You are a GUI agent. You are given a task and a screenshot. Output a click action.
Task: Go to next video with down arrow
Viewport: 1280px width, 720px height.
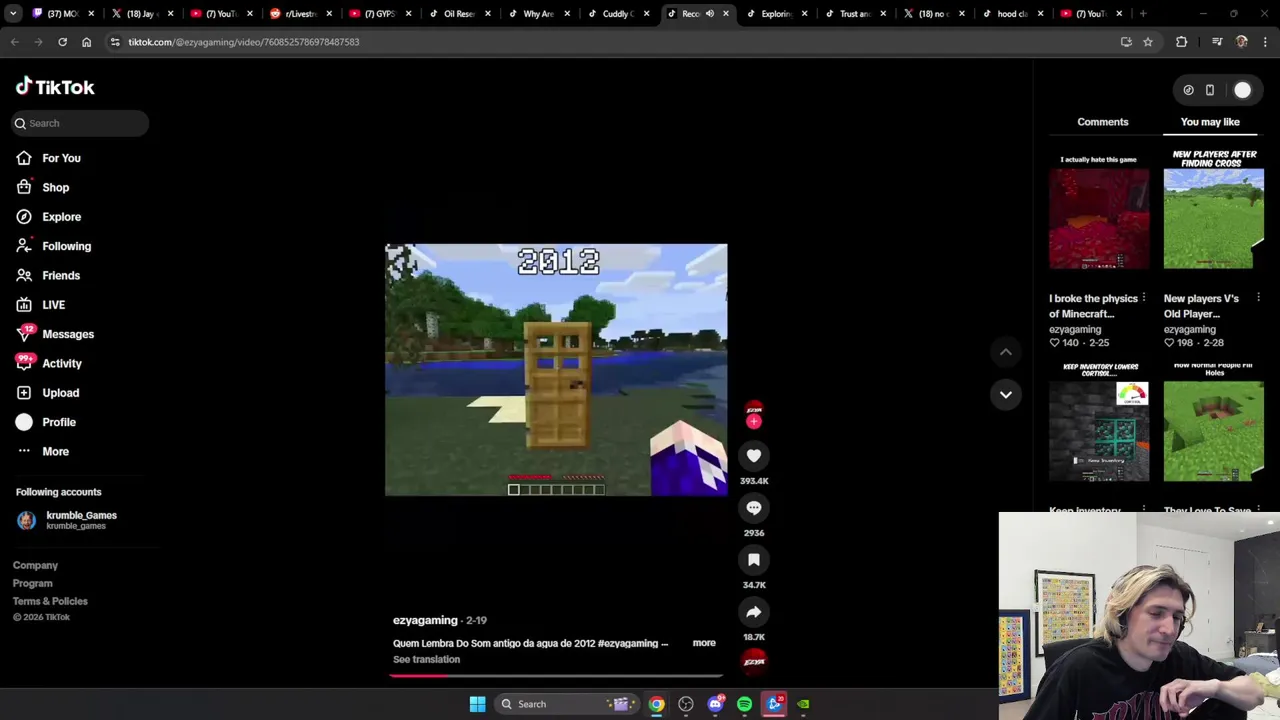pyautogui.click(x=1006, y=394)
